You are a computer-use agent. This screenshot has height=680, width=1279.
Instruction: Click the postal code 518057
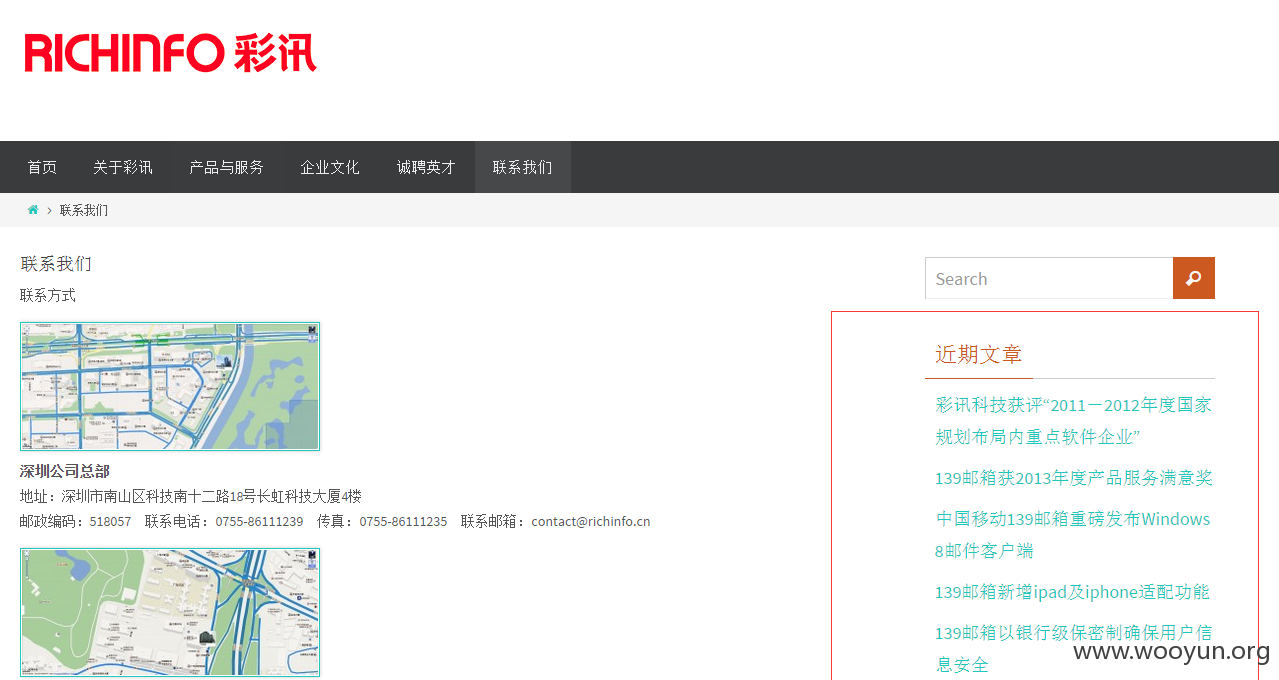click(x=110, y=521)
